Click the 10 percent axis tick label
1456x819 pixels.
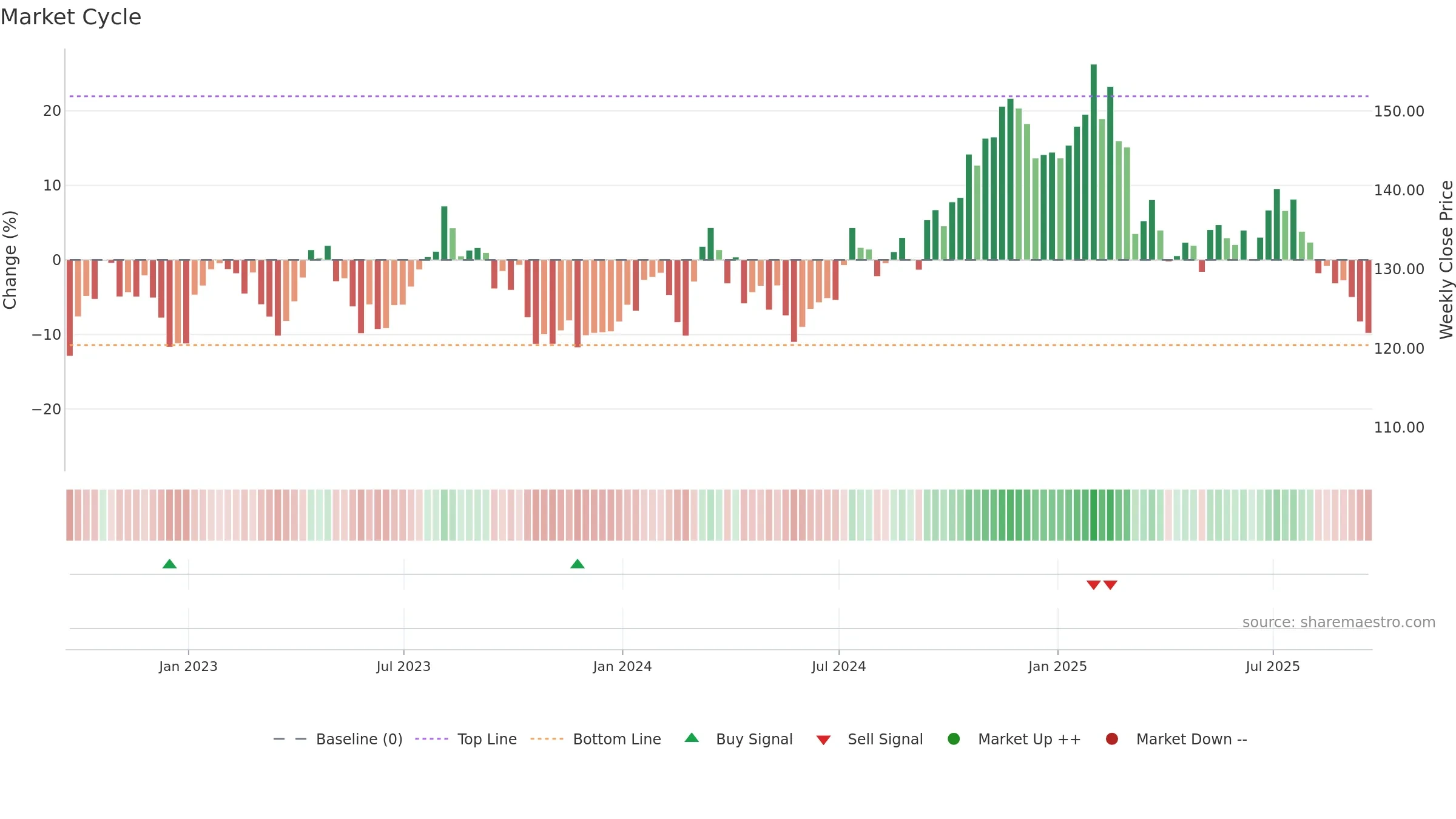(52, 185)
